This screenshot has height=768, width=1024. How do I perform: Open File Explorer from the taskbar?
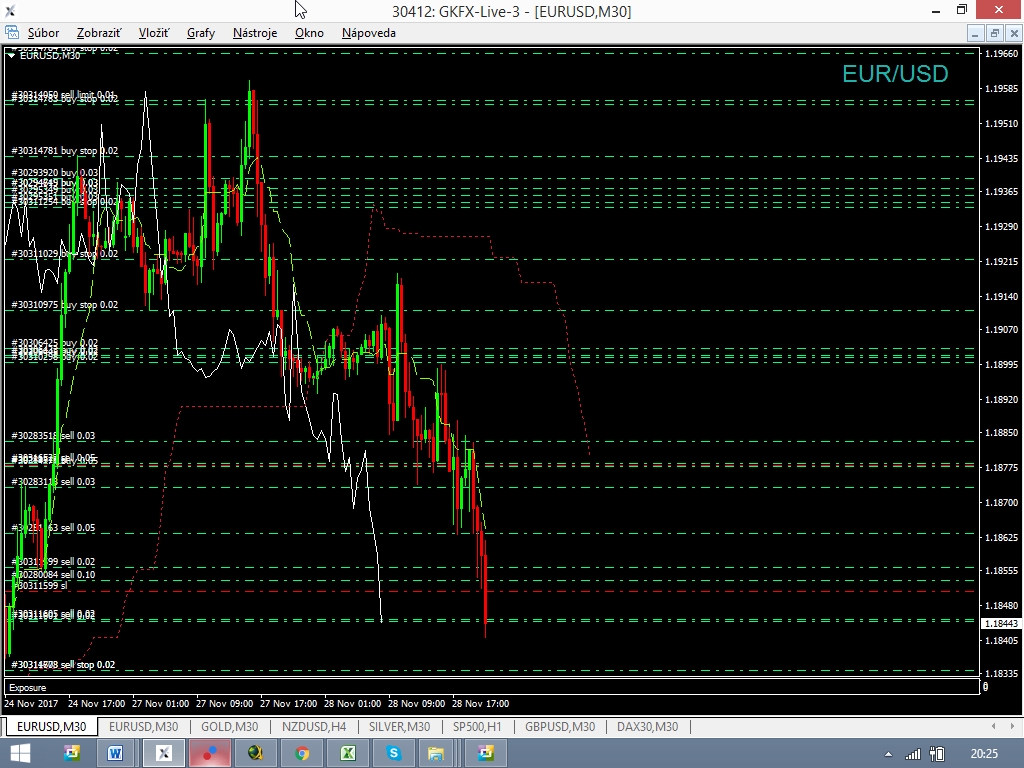click(x=436, y=754)
